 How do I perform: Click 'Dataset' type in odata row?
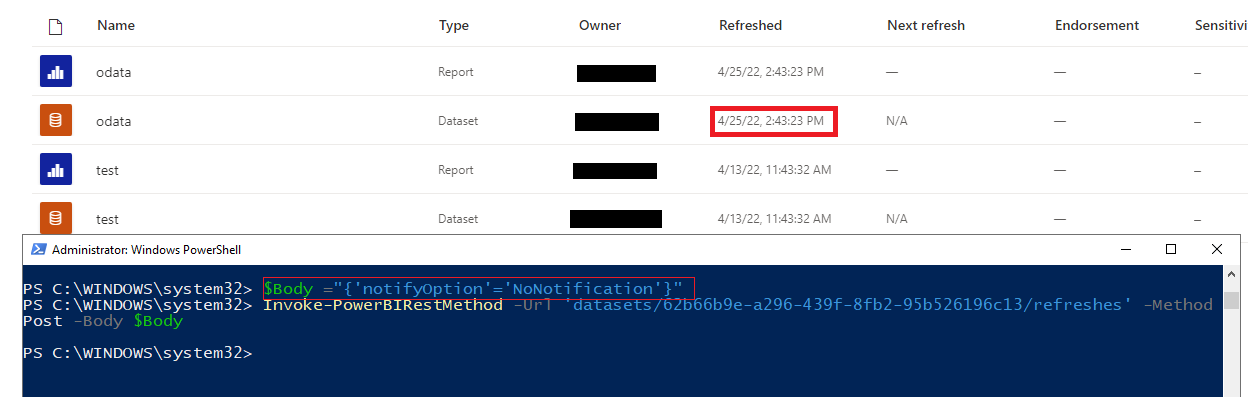[458, 121]
